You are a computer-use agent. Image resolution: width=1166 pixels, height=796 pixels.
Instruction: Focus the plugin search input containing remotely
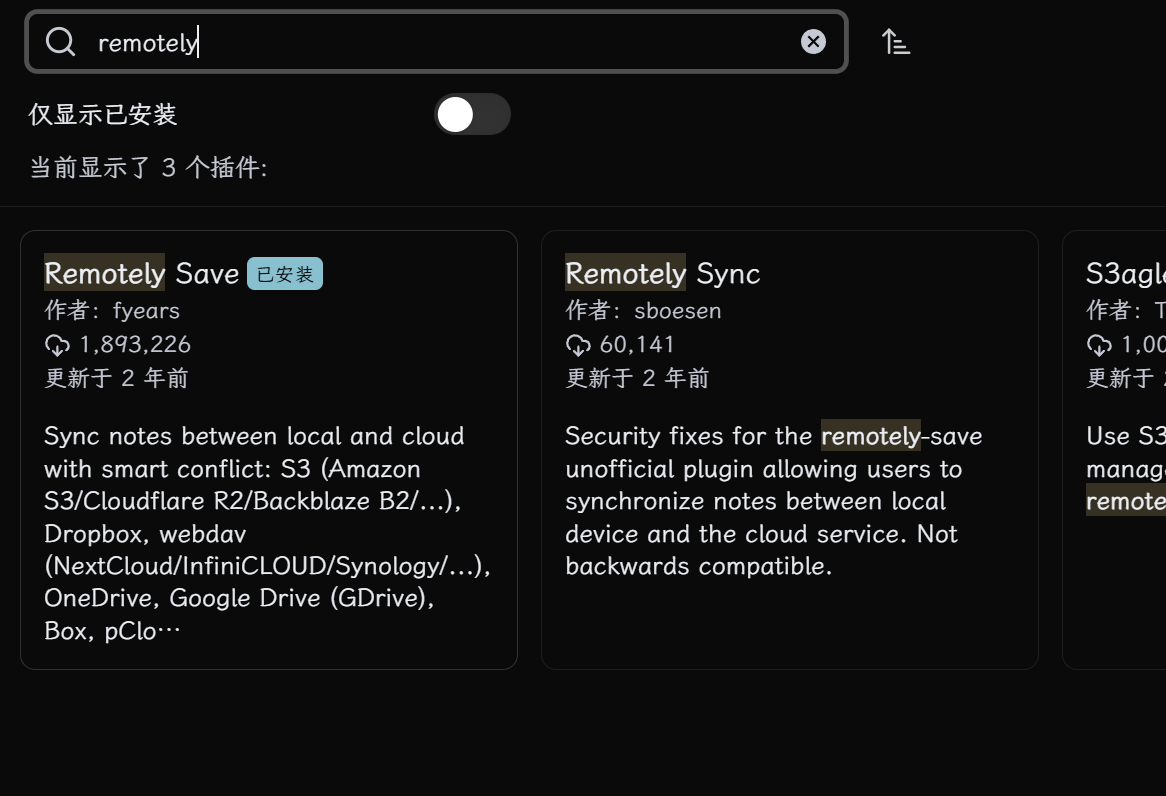click(x=437, y=42)
